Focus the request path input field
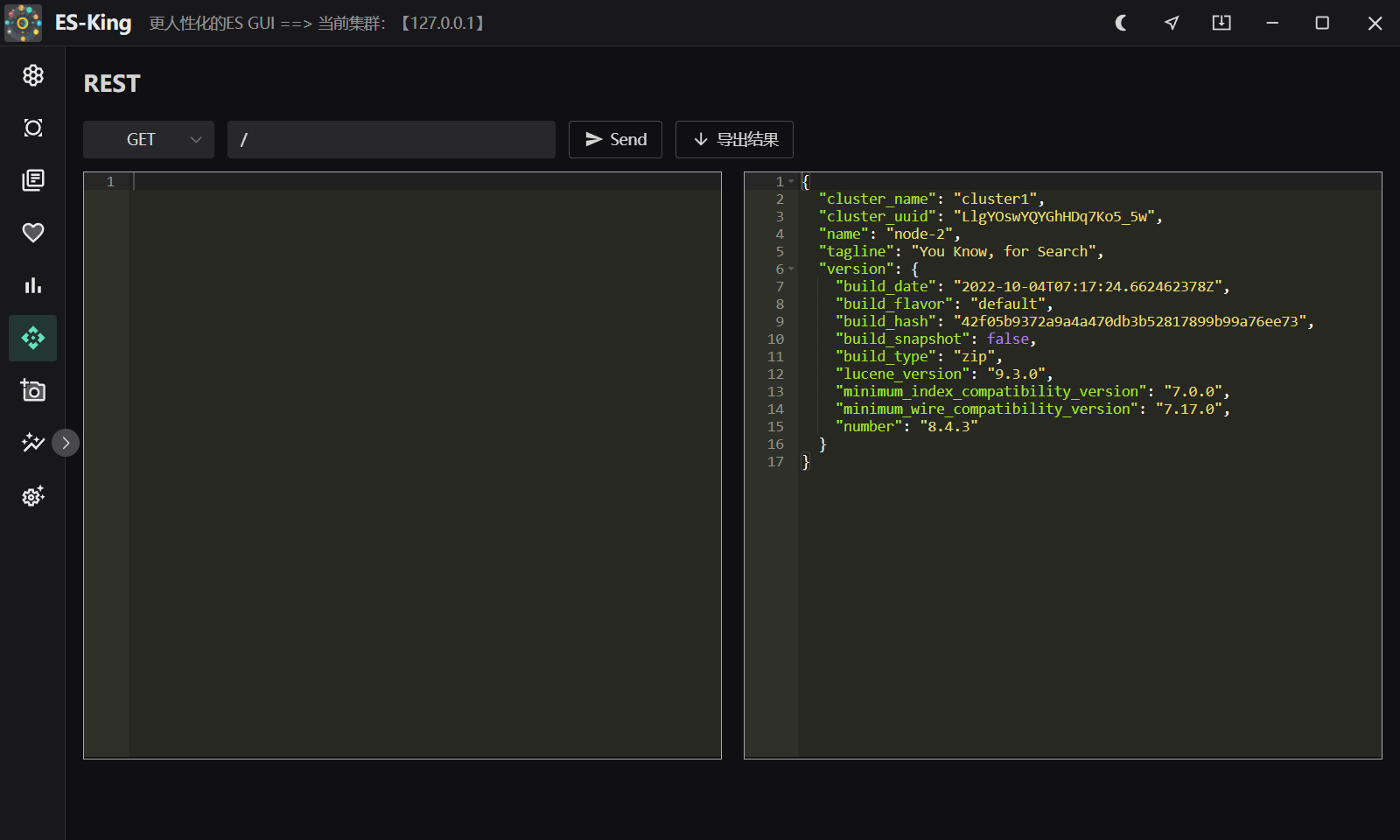 click(391, 139)
